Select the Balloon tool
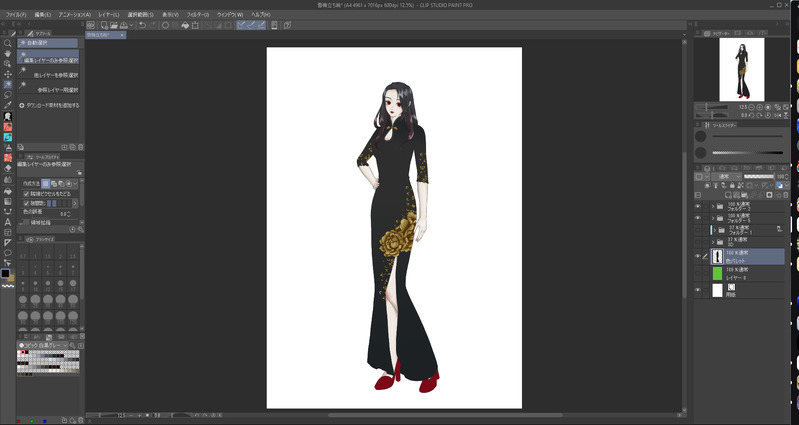This screenshot has height=425, width=799. coord(8,253)
